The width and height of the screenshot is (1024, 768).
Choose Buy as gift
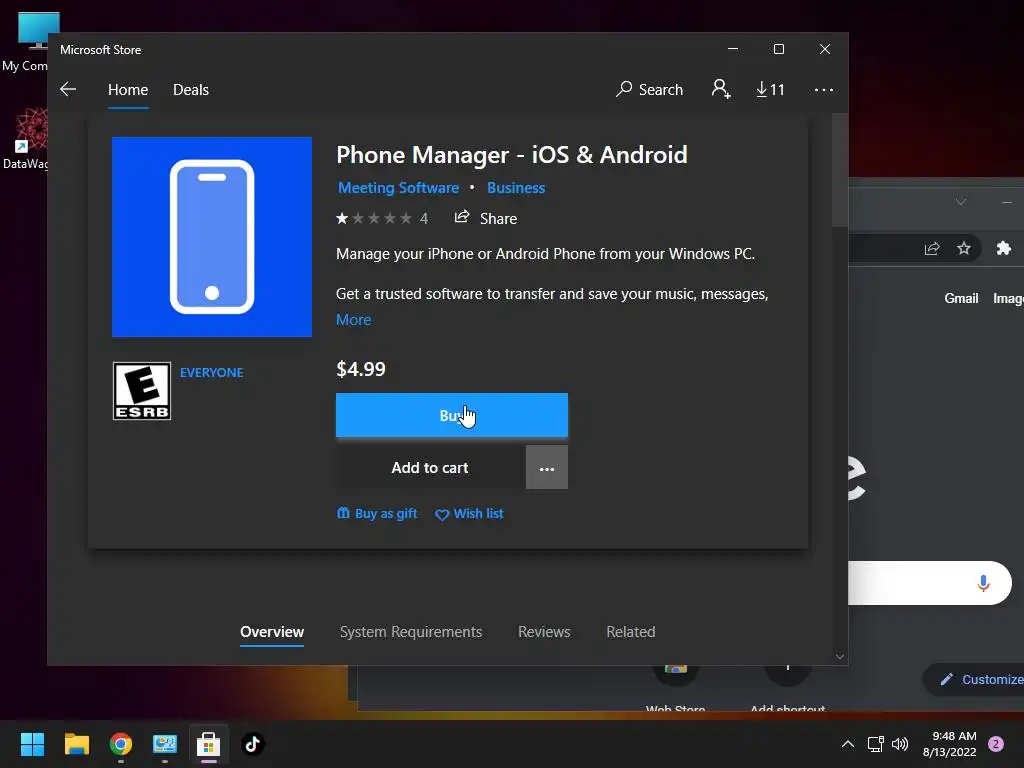pos(377,514)
